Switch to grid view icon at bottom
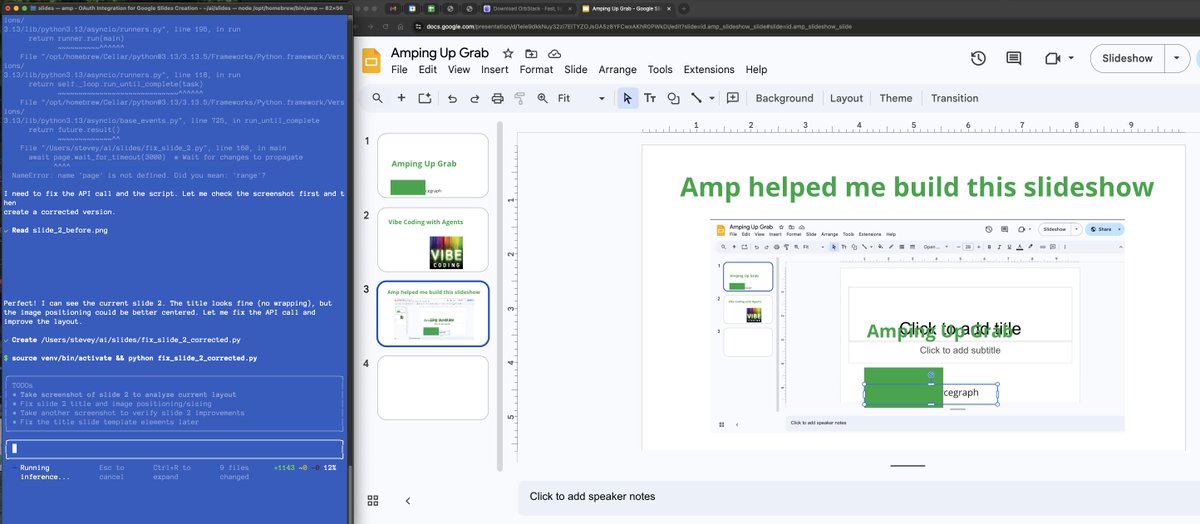The width and height of the screenshot is (1200, 524). [373, 500]
